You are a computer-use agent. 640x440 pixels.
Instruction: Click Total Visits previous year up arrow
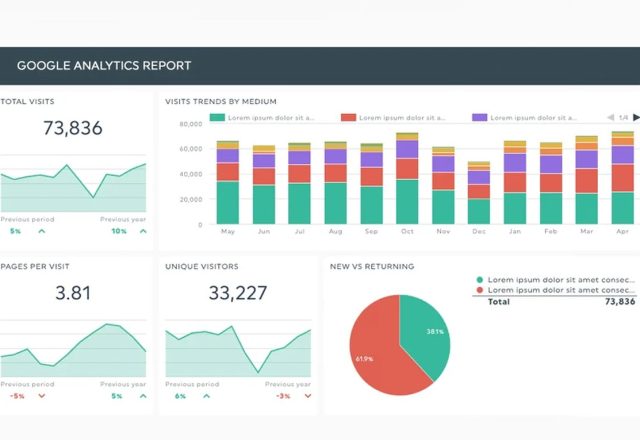click(x=143, y=231)
